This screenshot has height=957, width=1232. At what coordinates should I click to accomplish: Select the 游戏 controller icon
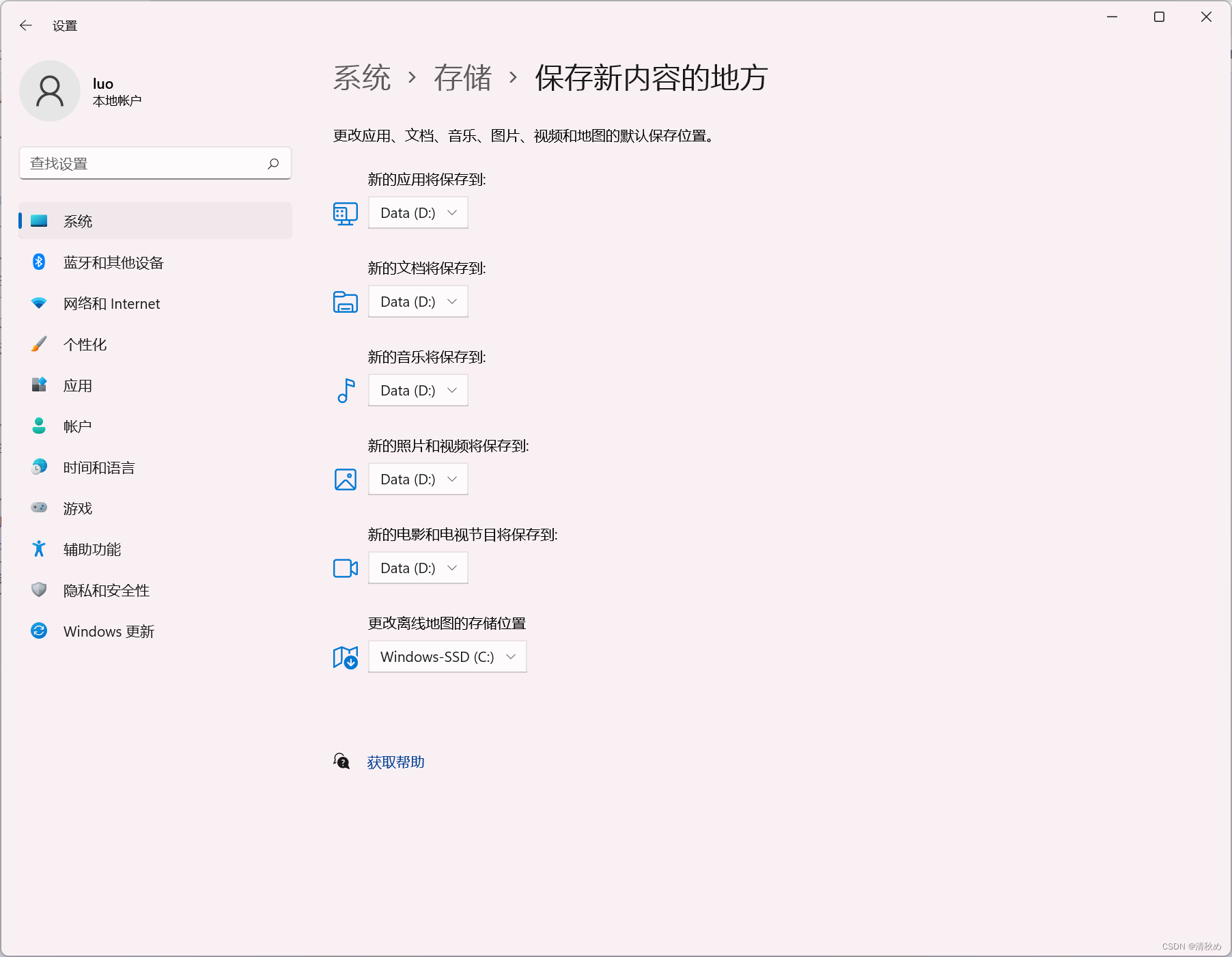39,508
